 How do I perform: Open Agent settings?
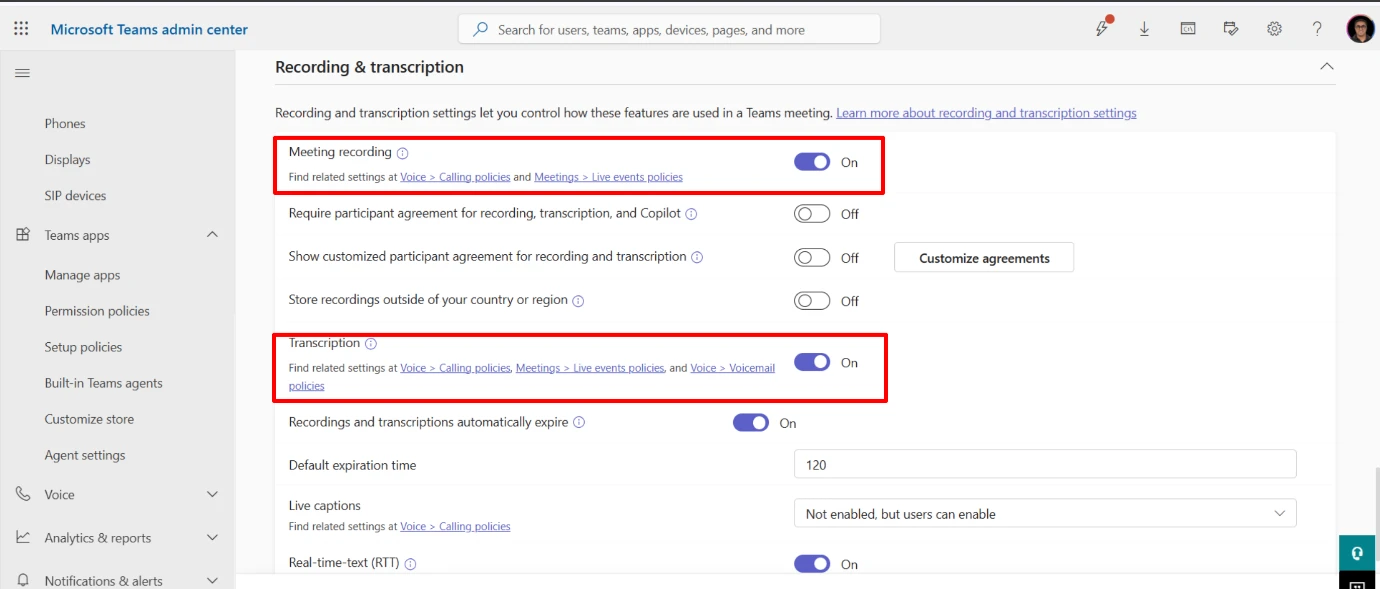[85, 455]
